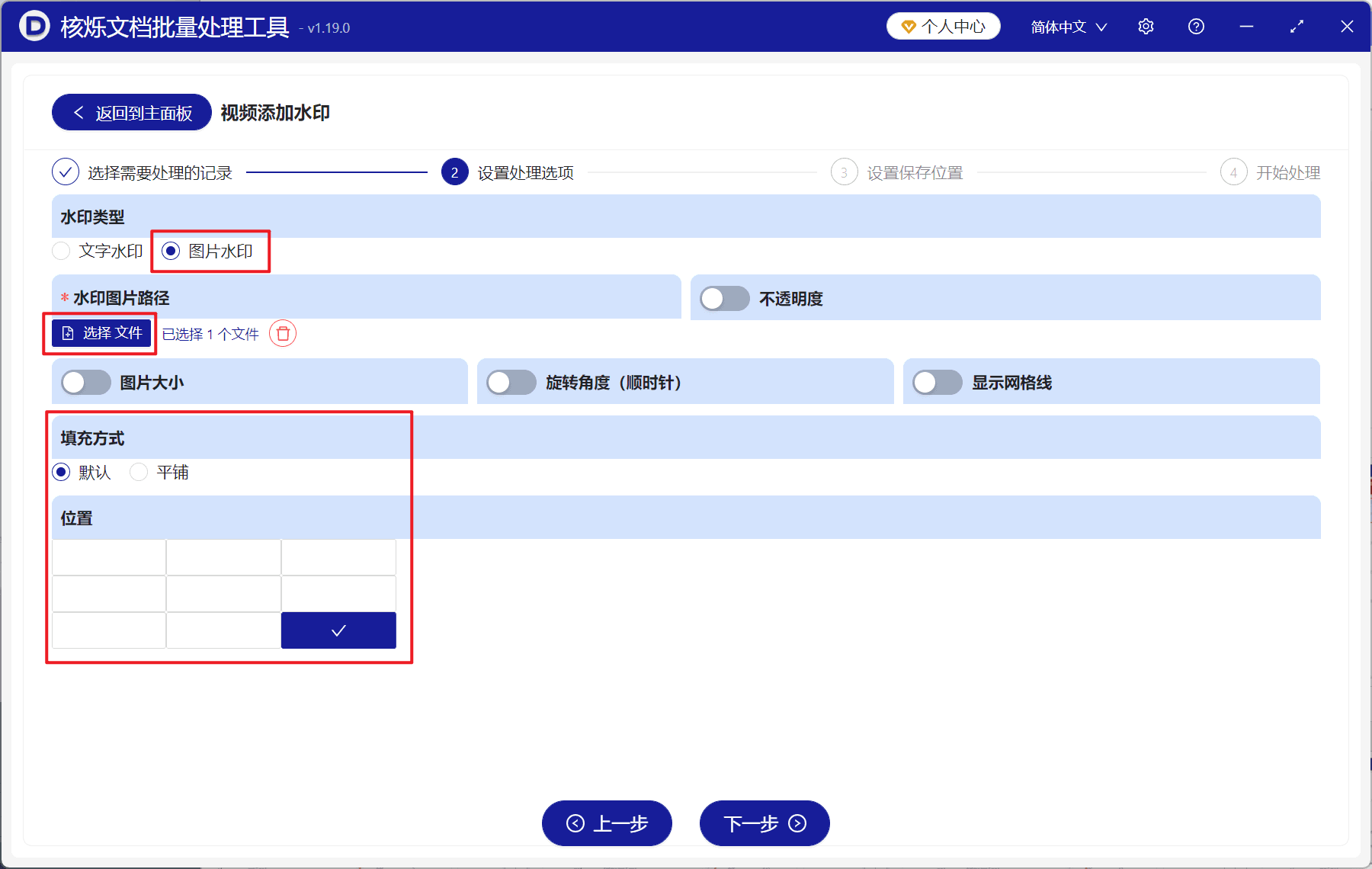Enable the 旋转角度 slider control
This screenshot has height=869, width=1372.
(x=511, y=382)
